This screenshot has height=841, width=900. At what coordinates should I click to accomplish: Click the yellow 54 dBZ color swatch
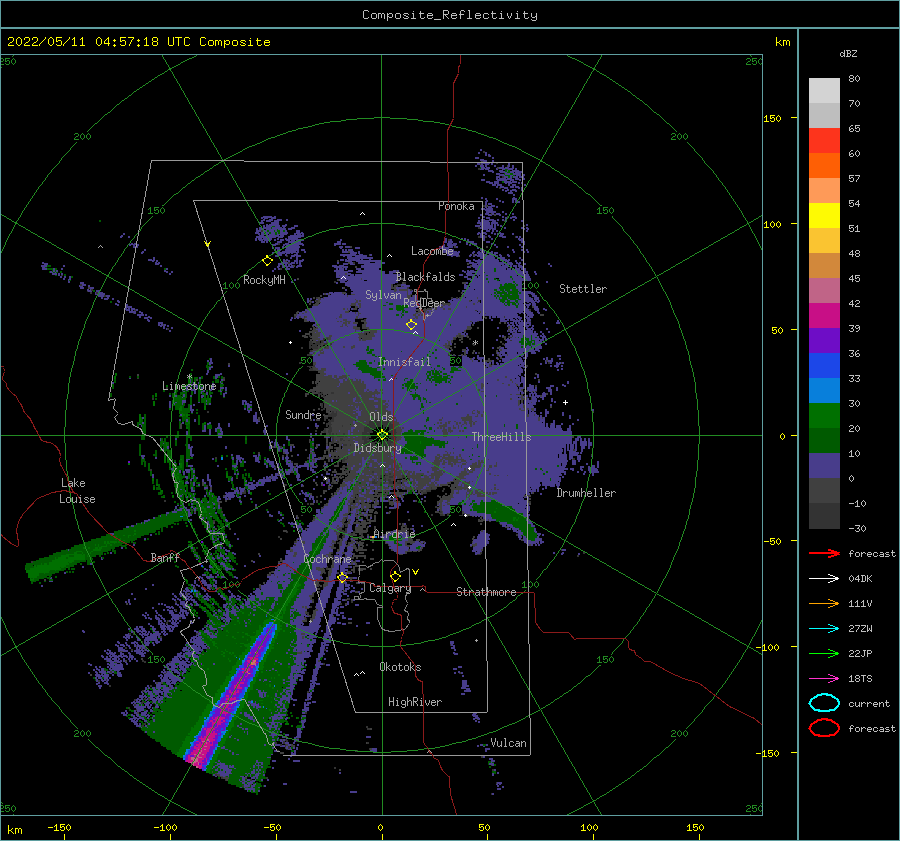[x=824, y=215]
